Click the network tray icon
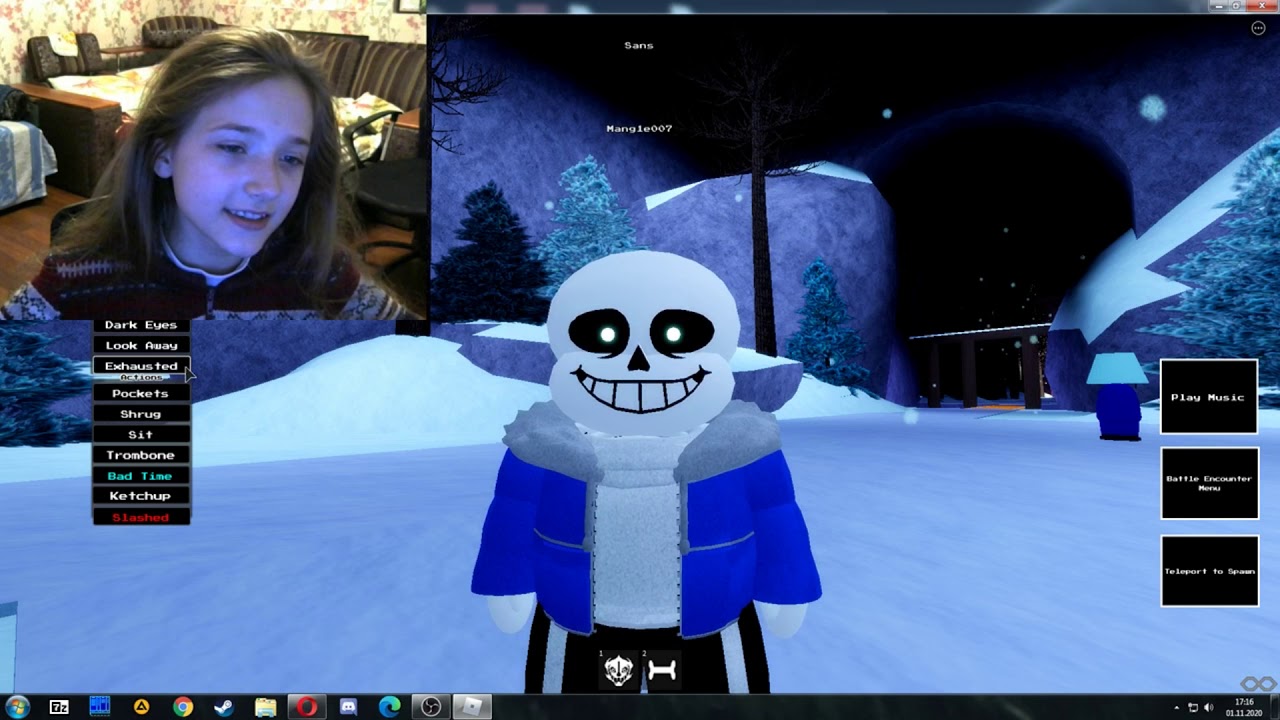Screen dimensions: 1280x720 [1193, 708]
